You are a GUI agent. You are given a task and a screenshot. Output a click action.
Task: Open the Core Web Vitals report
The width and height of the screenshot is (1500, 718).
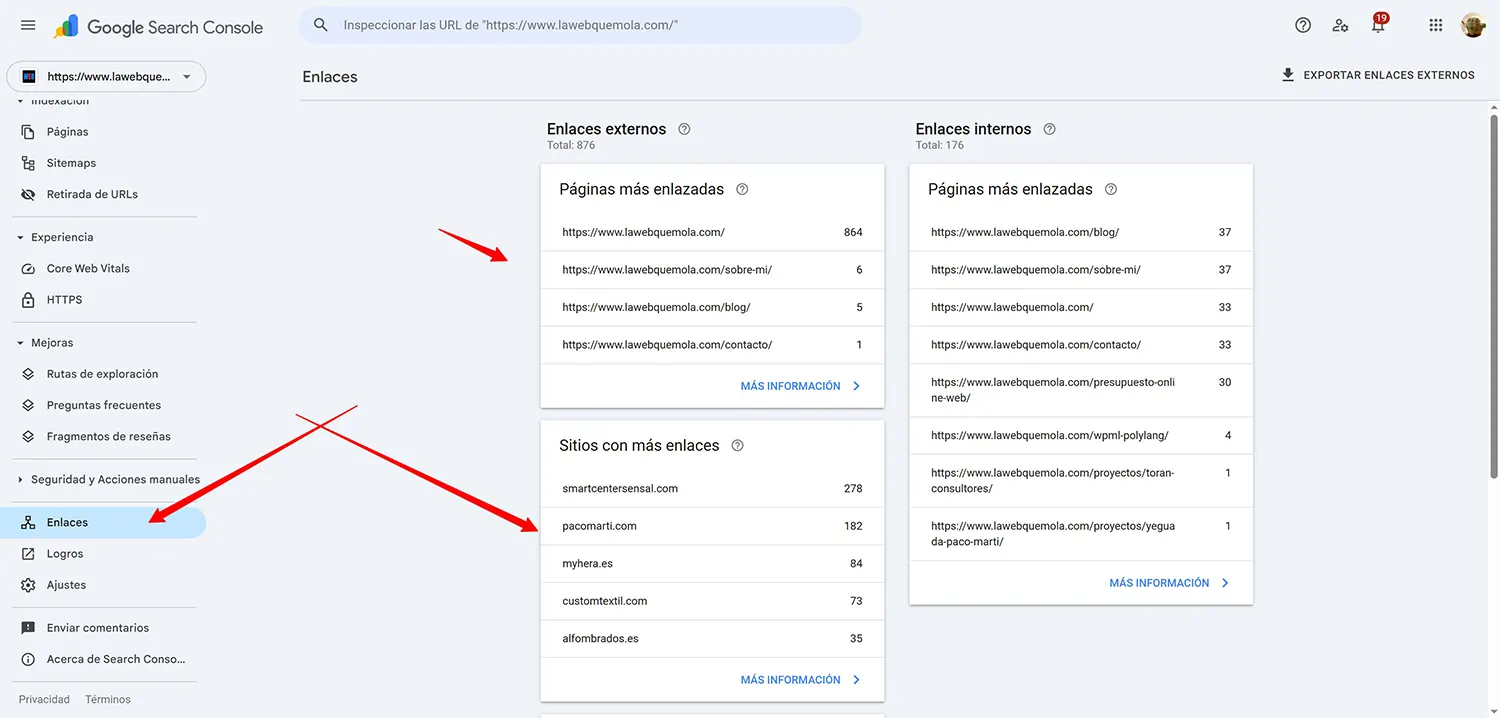tap(86, 268)
